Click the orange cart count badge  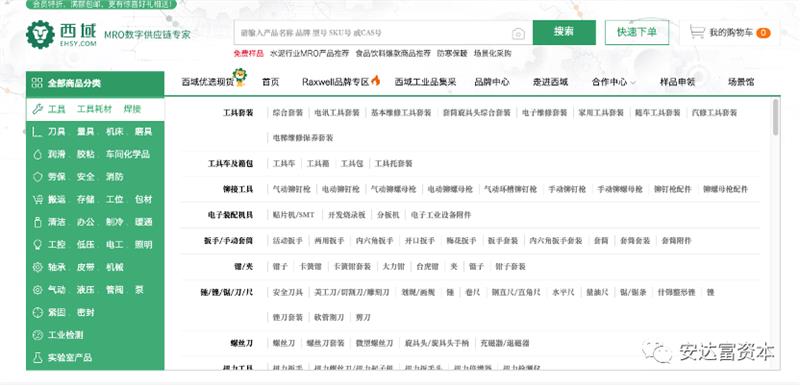tap(763, 33)
